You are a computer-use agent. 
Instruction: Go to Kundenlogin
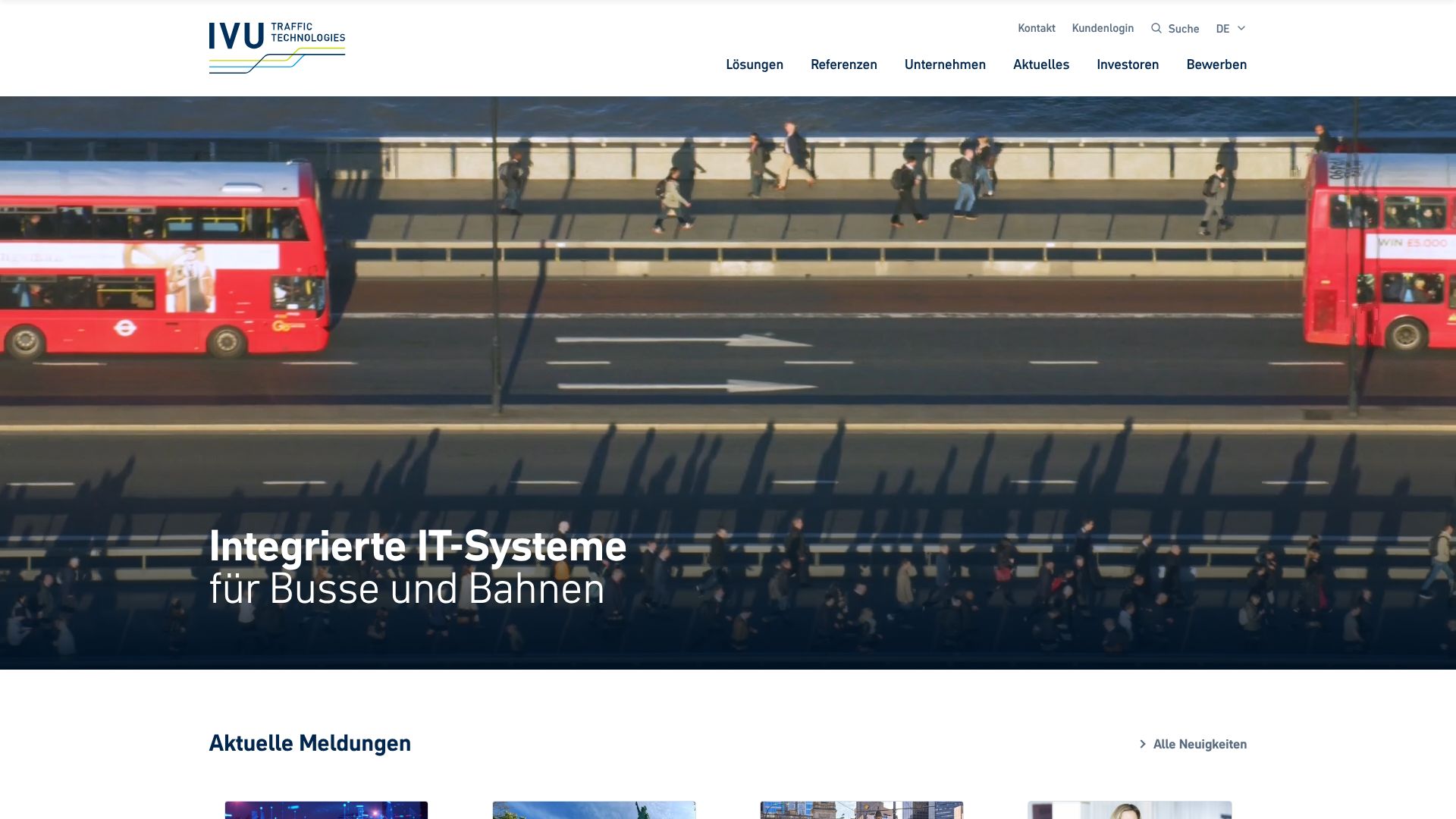click(1103, 28)
